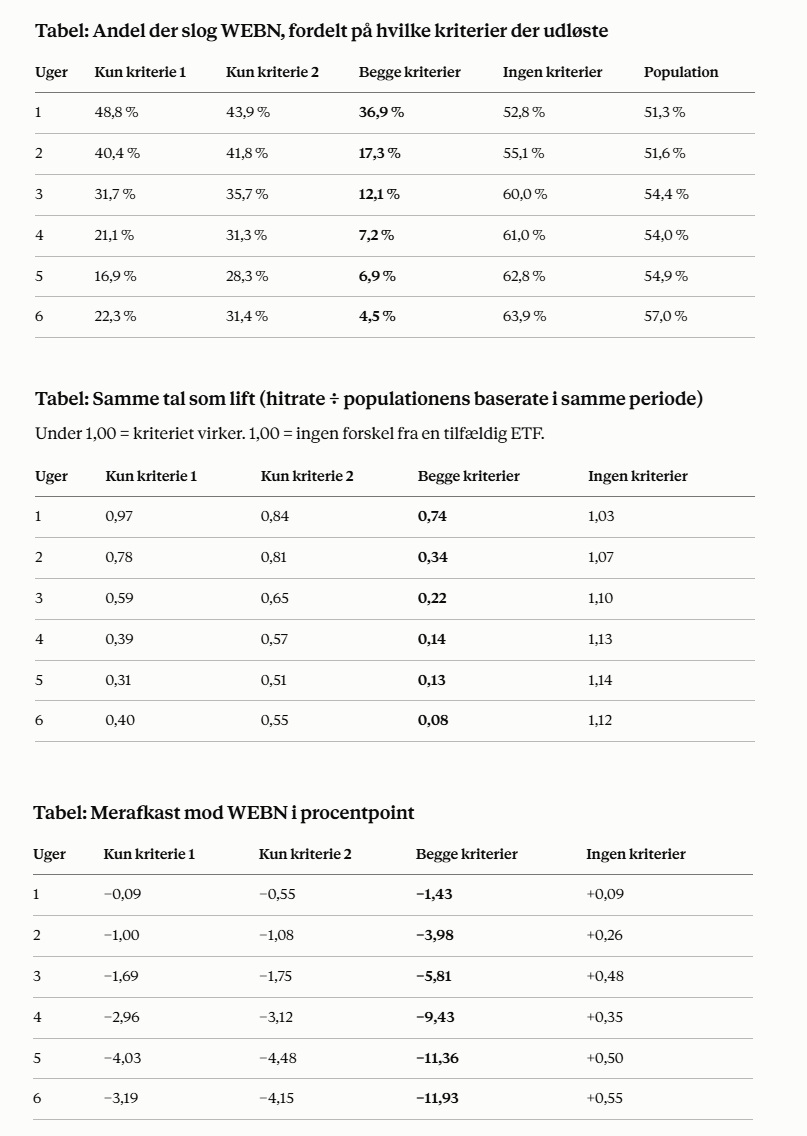
Task: Click the 57,0 % population value
Action: [x=666, y=317]
